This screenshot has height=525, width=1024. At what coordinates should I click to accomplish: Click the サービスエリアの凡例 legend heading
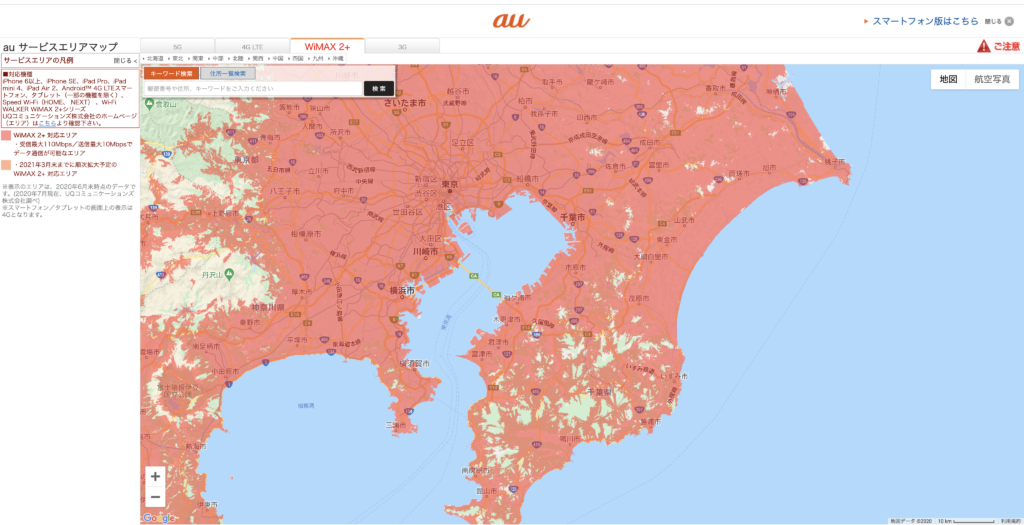pos(39,61)
